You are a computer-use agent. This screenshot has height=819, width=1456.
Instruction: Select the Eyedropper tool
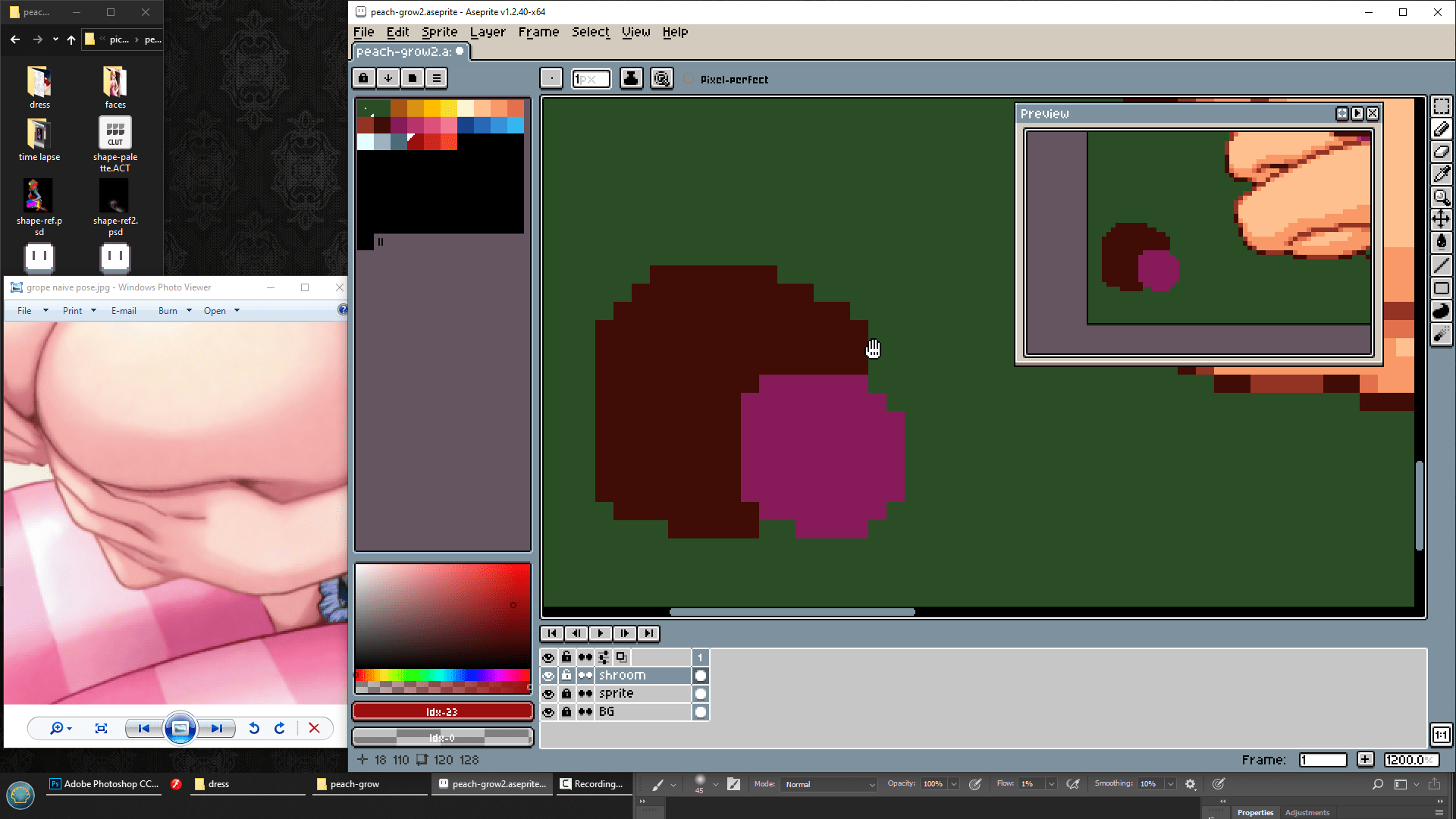coord(1441,174)
